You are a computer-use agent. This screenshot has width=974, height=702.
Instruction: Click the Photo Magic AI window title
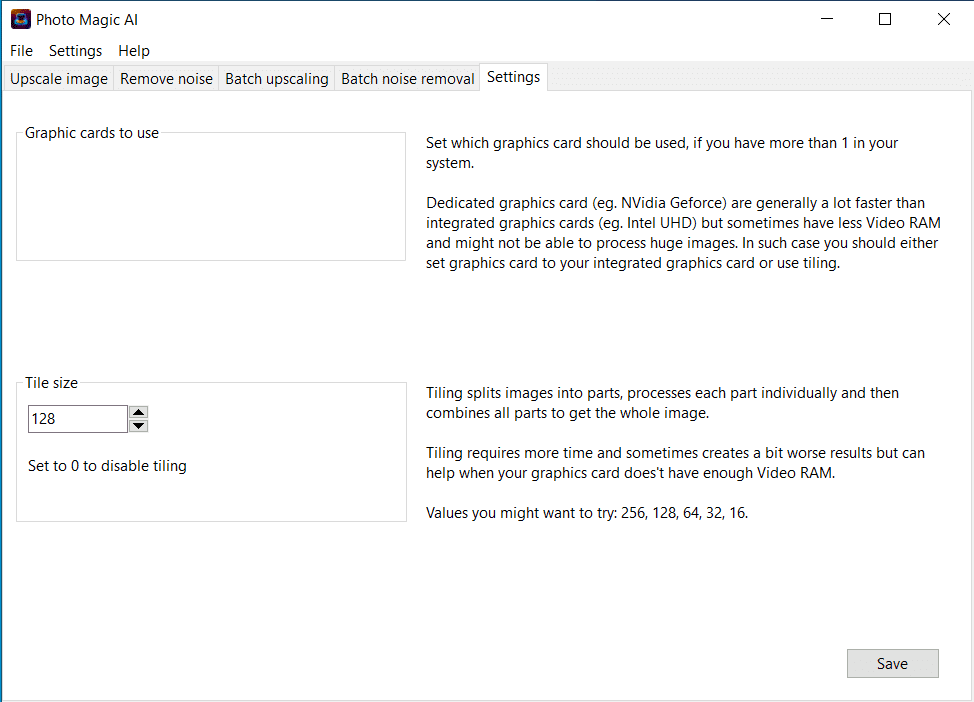87,20
